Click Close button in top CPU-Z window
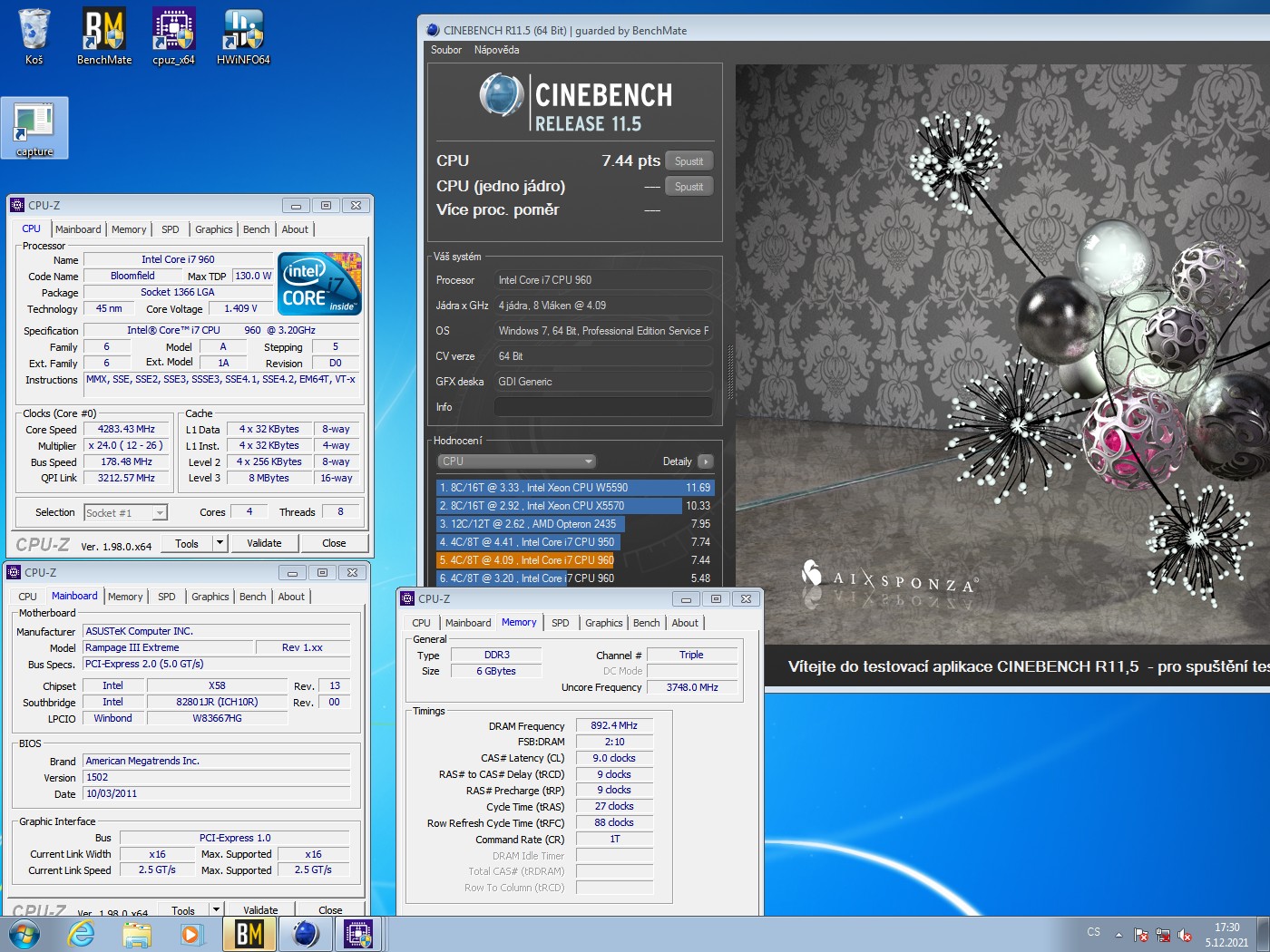Screen dimensions: 1270x952 point(334,543)
